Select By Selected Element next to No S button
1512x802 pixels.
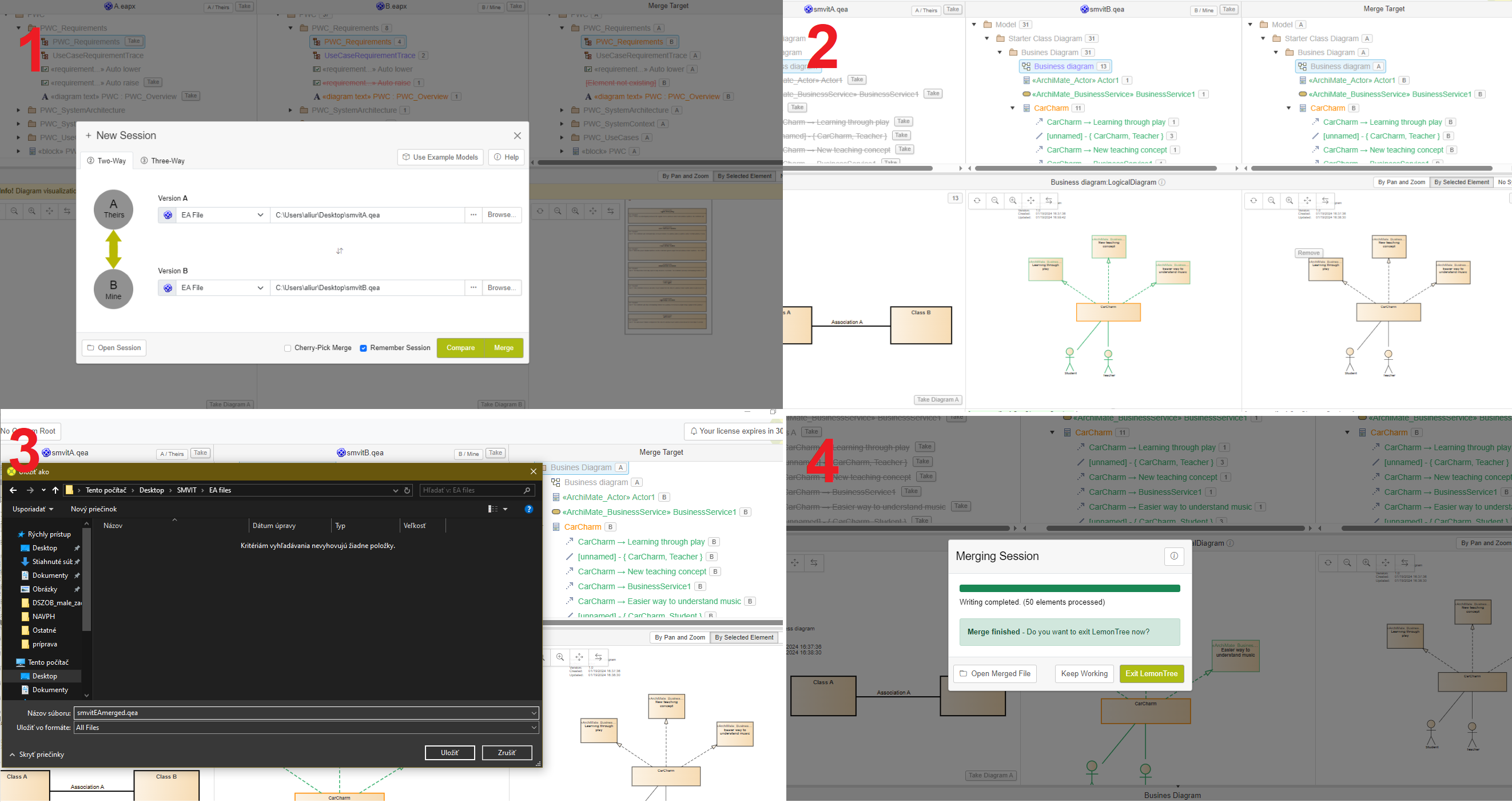pos(1462,182)
